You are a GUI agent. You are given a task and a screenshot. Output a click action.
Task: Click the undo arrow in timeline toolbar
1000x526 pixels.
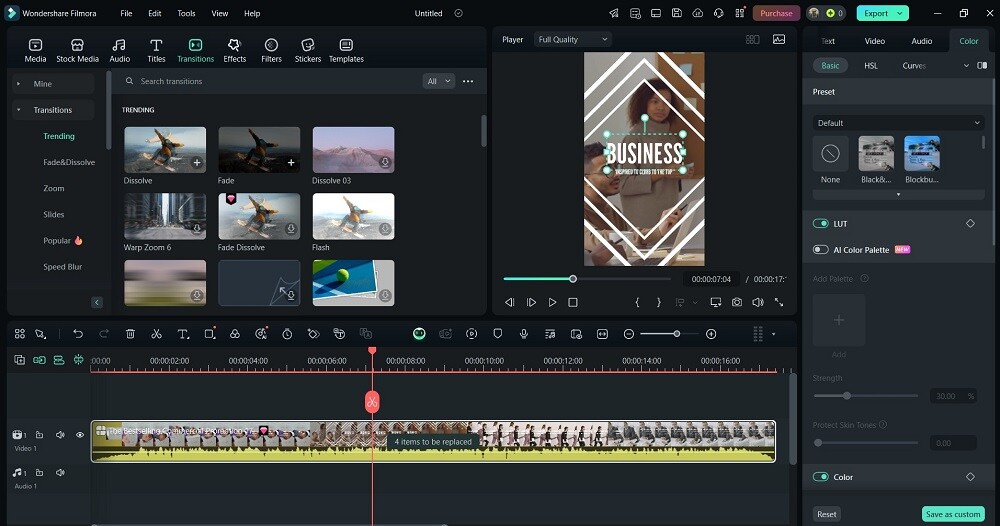(x=78, y=333)
